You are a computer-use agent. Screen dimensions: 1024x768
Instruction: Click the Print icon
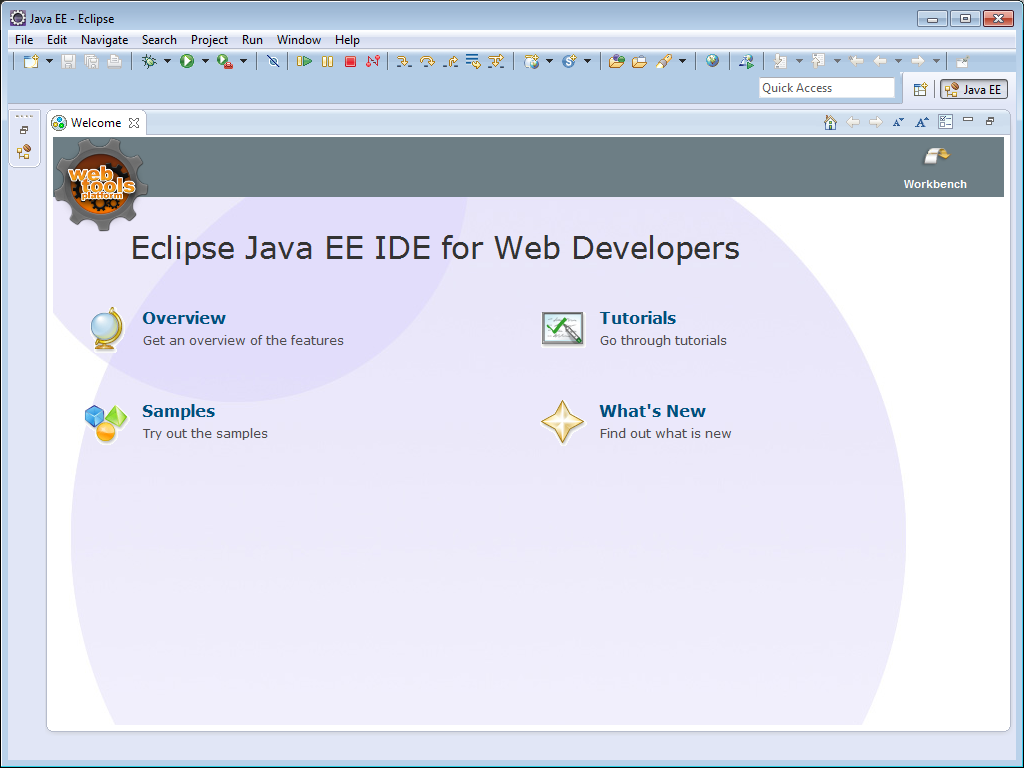[x=114, y=61]
